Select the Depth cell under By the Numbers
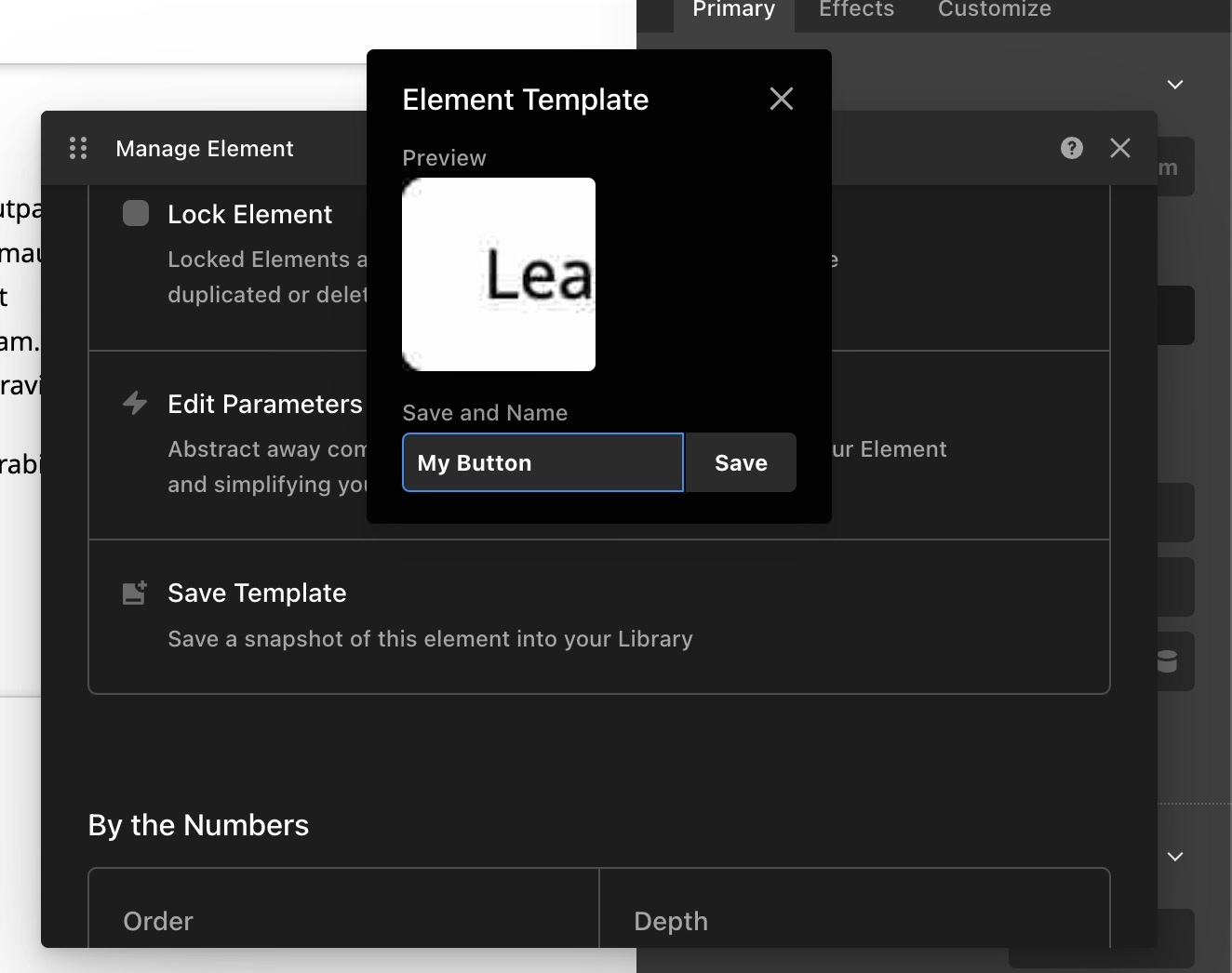 click(x=854, y=919)
